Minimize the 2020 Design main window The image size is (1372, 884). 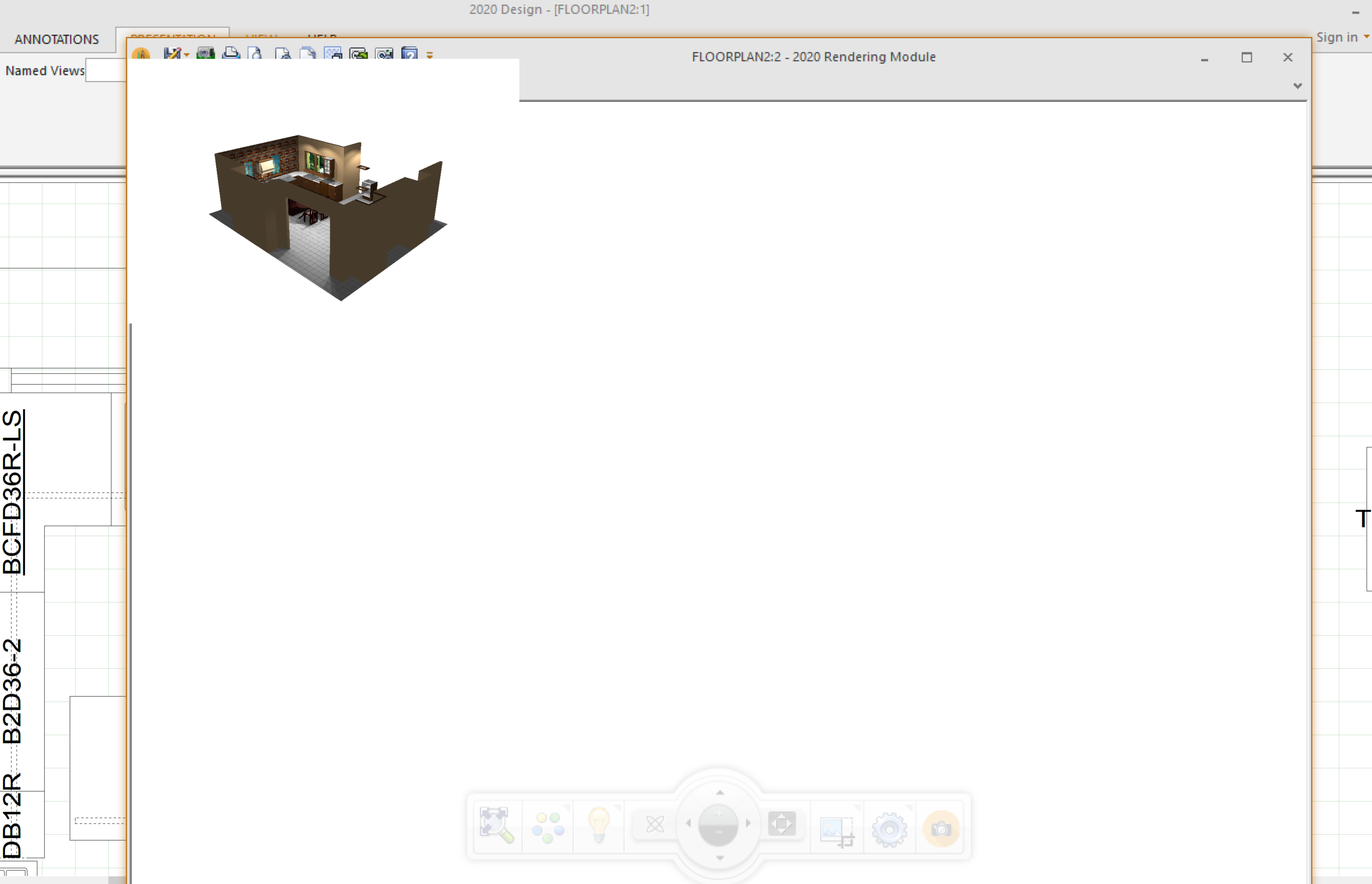1355,12
